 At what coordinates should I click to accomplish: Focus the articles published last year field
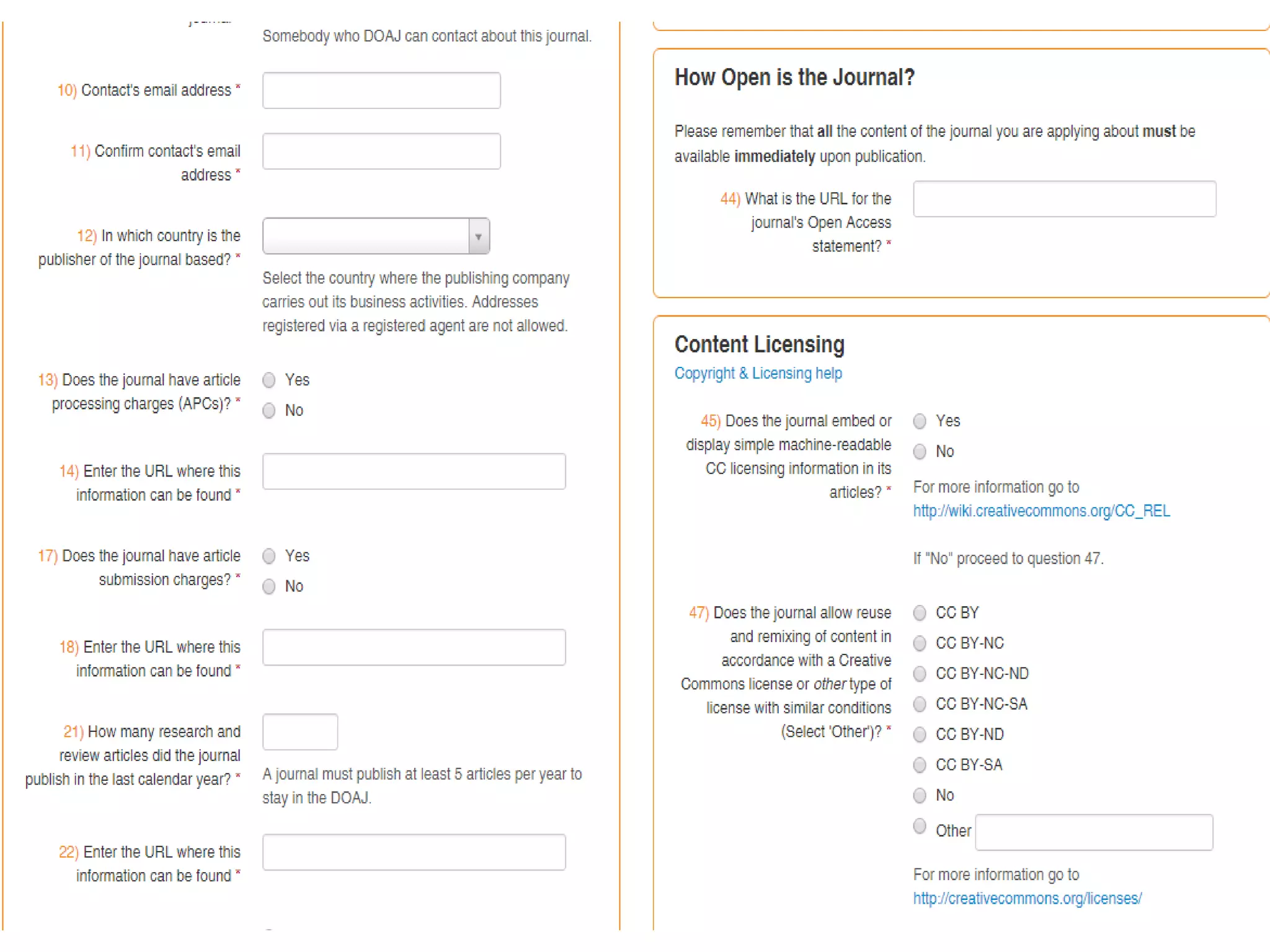300,732
